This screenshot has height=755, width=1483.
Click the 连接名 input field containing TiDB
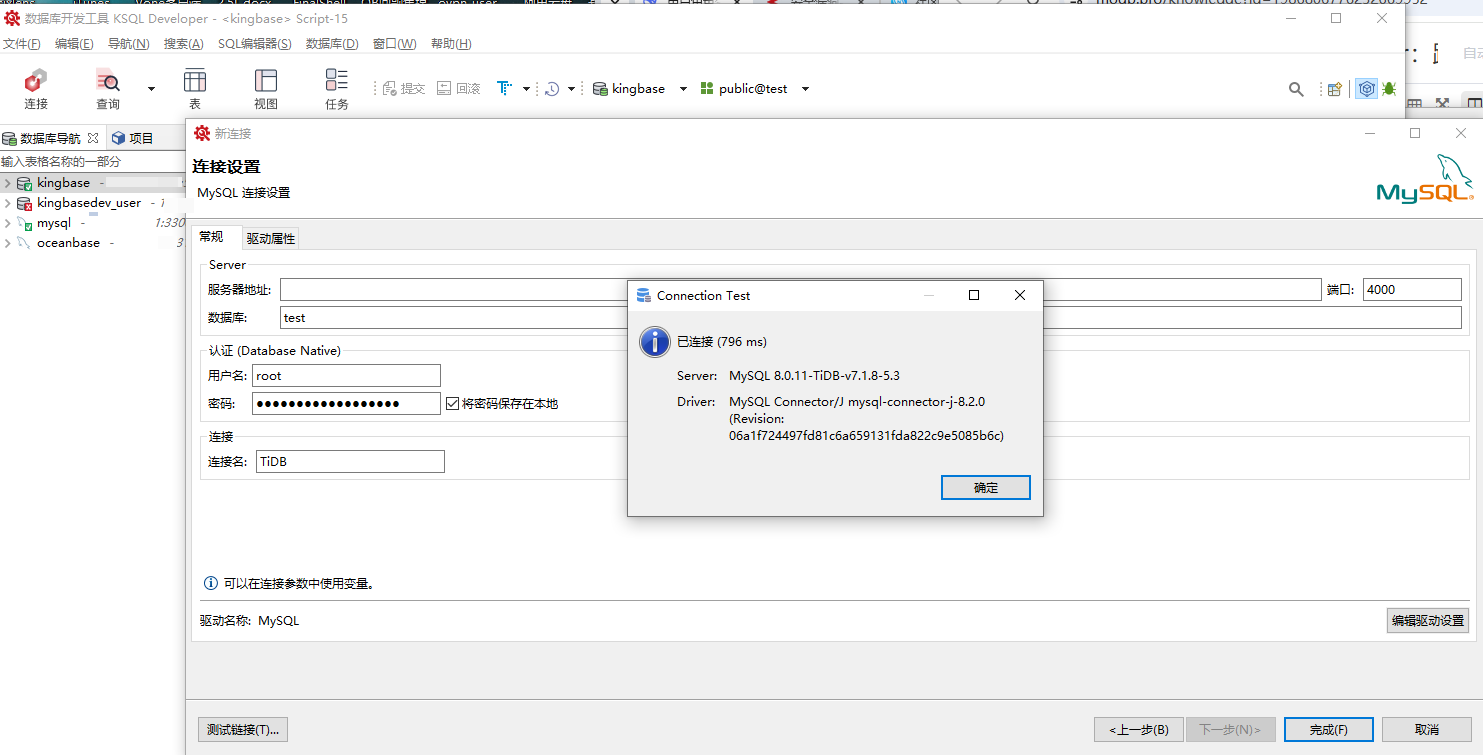click(x=348, y=462)
